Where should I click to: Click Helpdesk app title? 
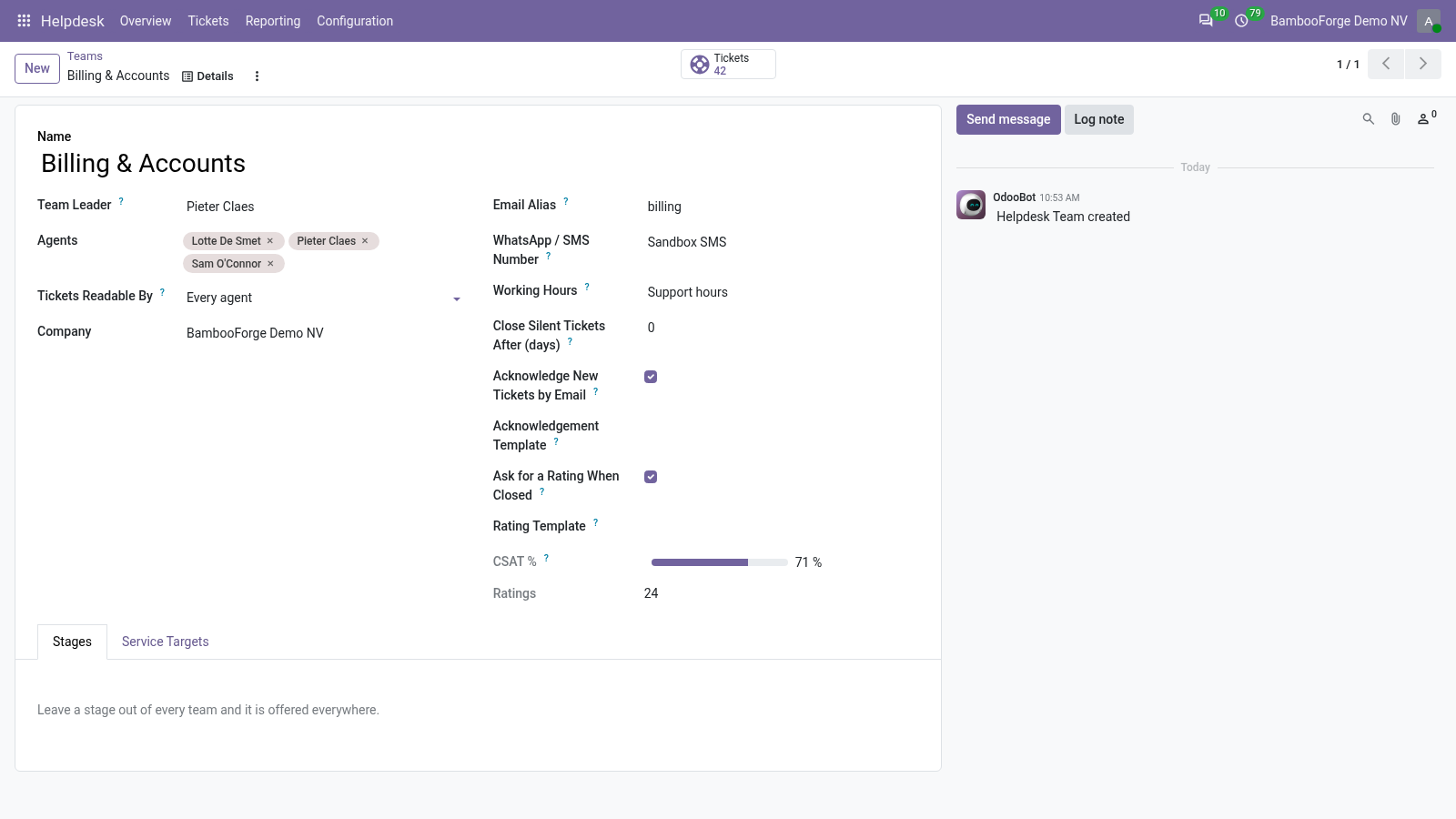[x=73, y=21]
